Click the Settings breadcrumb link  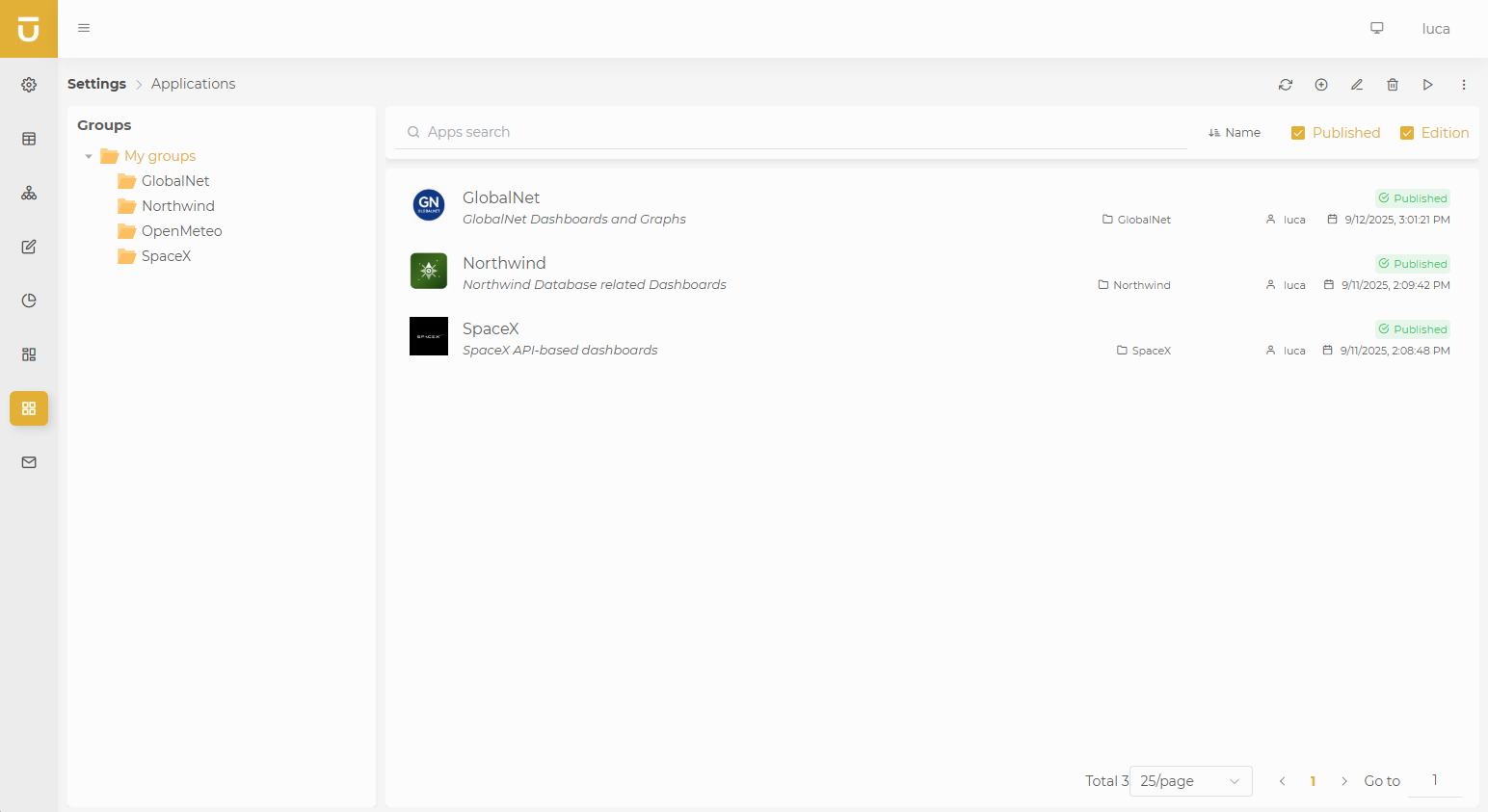pos(96,84)
